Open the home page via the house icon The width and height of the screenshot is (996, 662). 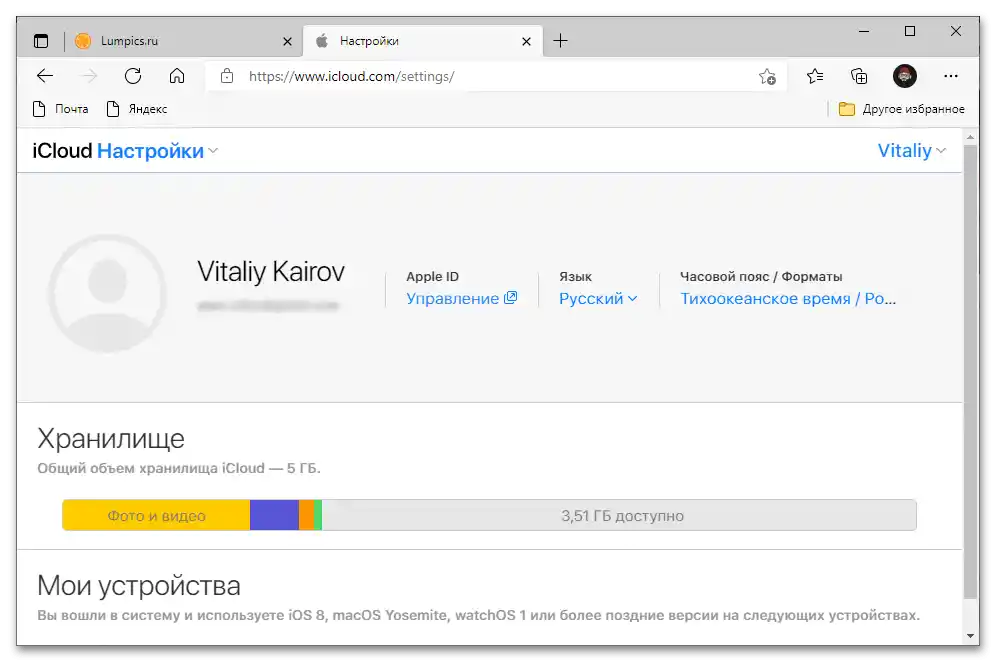(x=177, y=76)
